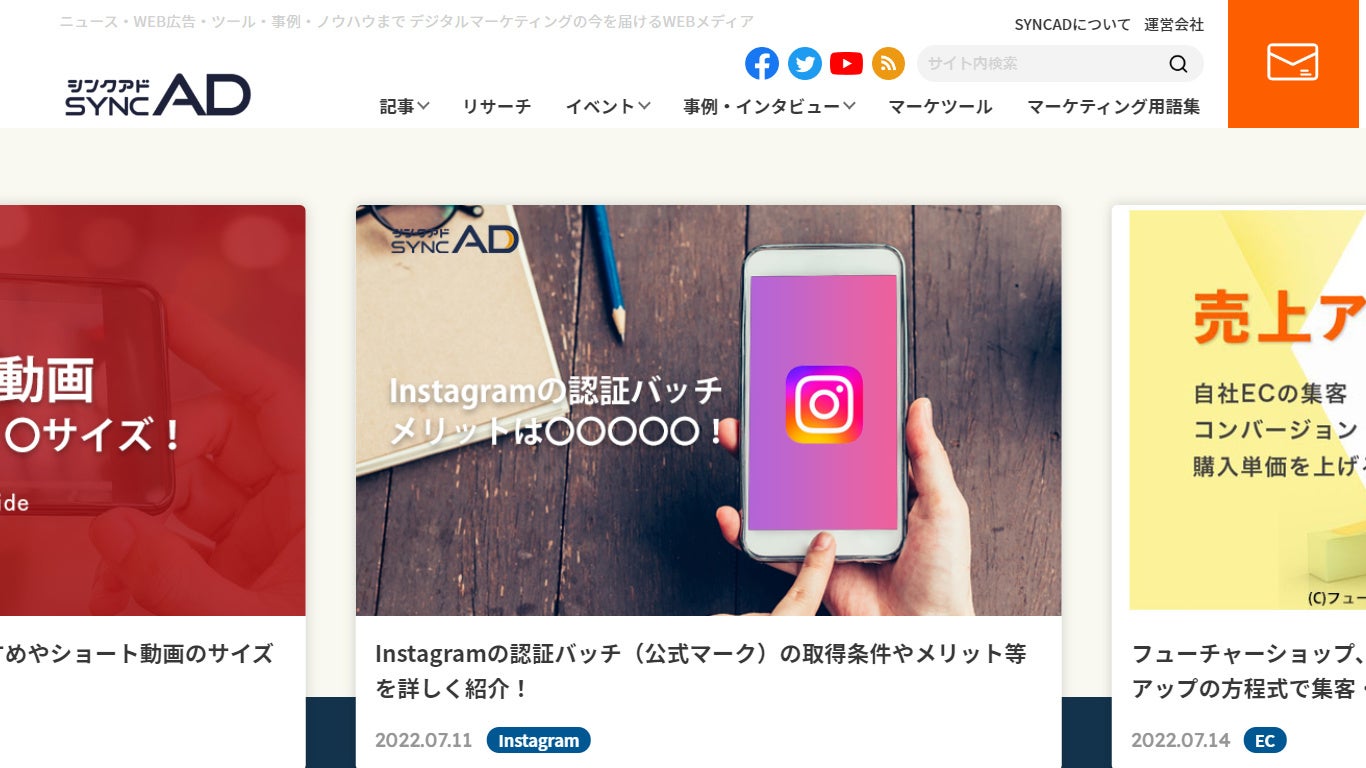The height and width of the screenshot is (768, 1366).
Task: Open the orange RSS feed icon
Action: pos(888,64)
